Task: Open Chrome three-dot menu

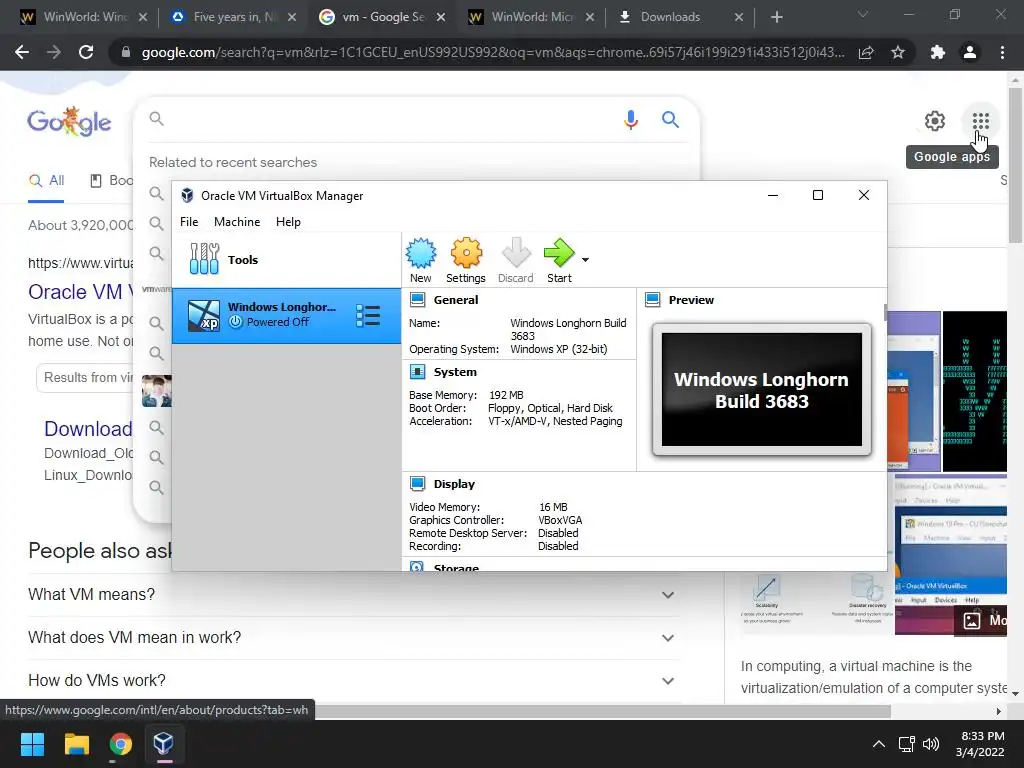Action: point(1002,52)
